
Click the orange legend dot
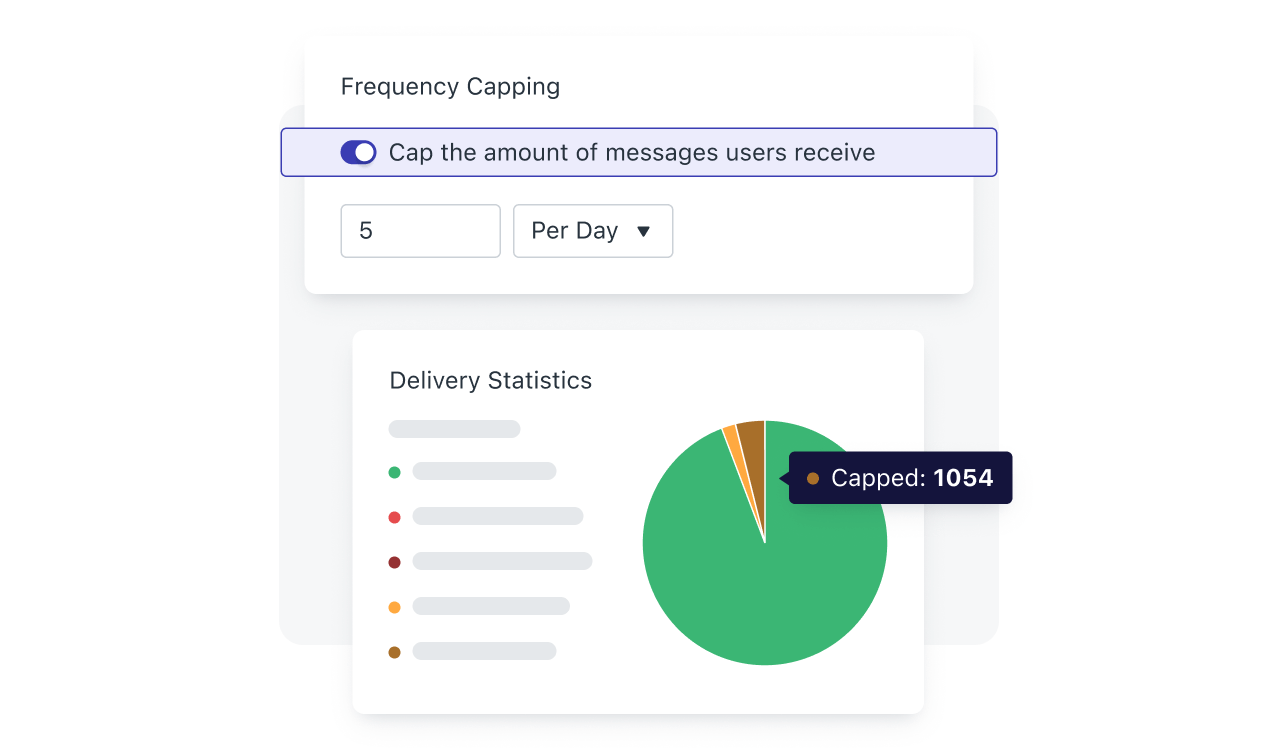tap(394, 607)
